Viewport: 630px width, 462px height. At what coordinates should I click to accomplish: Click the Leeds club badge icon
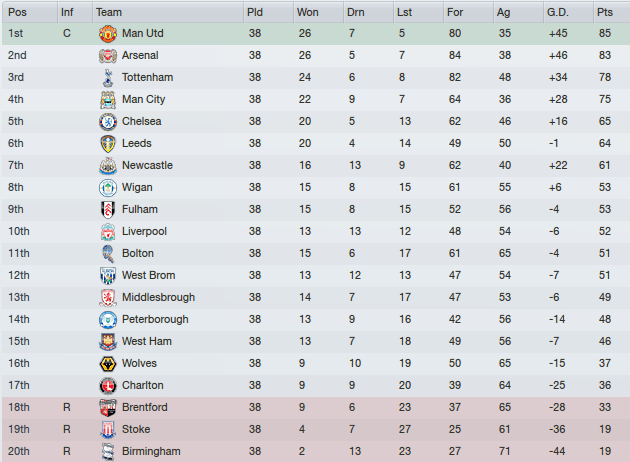click(108, 144)
